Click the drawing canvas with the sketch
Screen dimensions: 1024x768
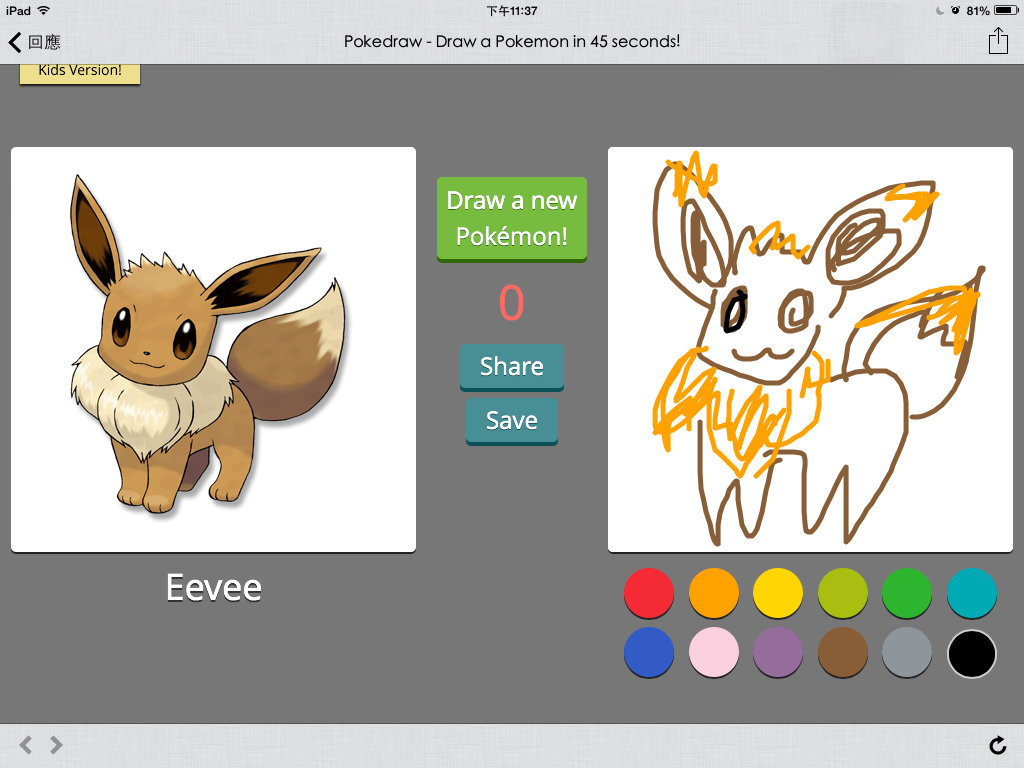click(x=810, y=349)
